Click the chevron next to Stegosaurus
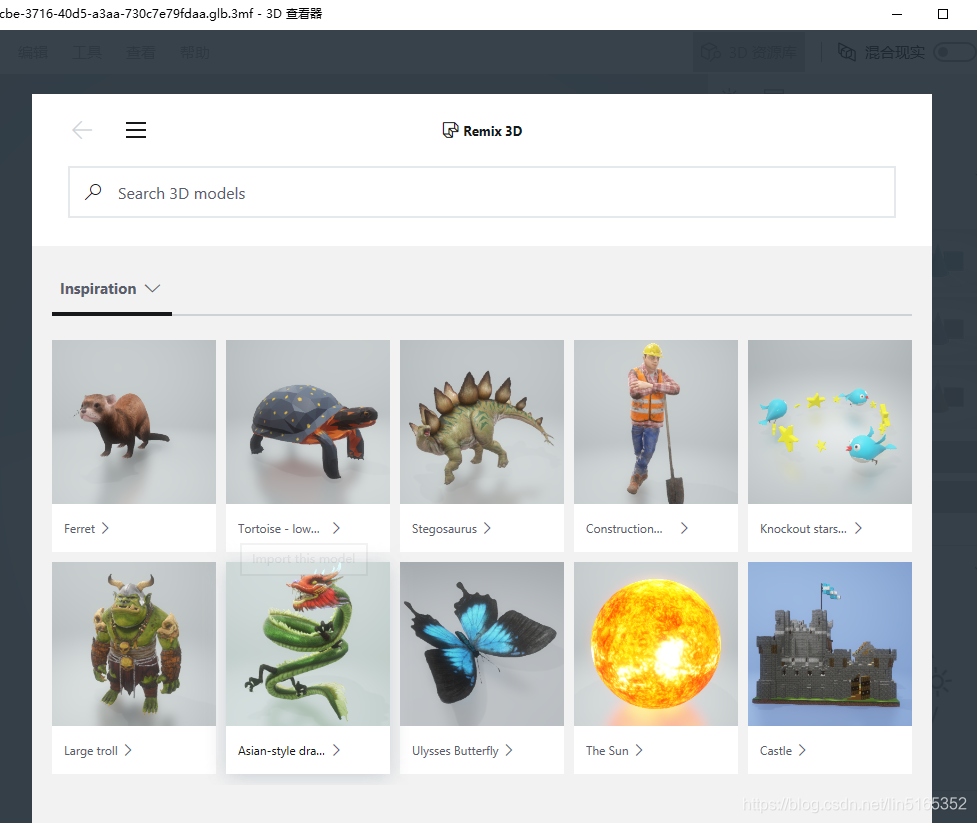 (x=487, y=528)
